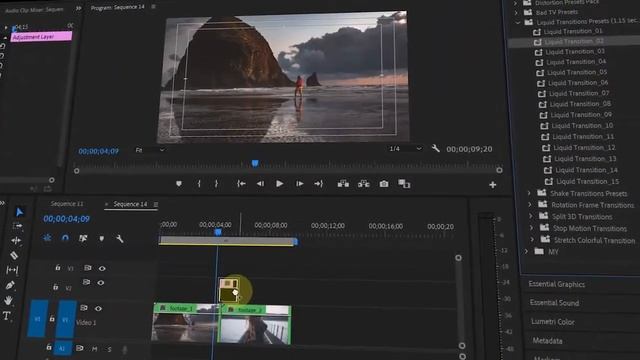Solo audio track A1
This screenshot has height=360, width=640.
pos(109,349)
